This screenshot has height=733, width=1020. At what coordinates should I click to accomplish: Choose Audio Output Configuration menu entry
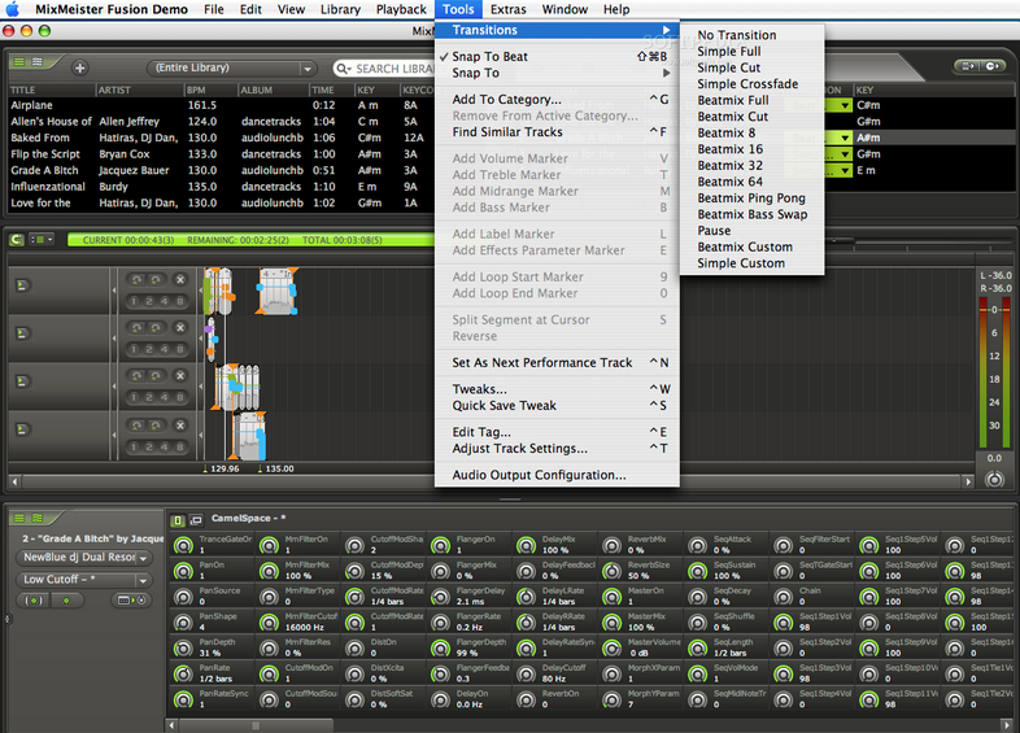tap(539, 475)
